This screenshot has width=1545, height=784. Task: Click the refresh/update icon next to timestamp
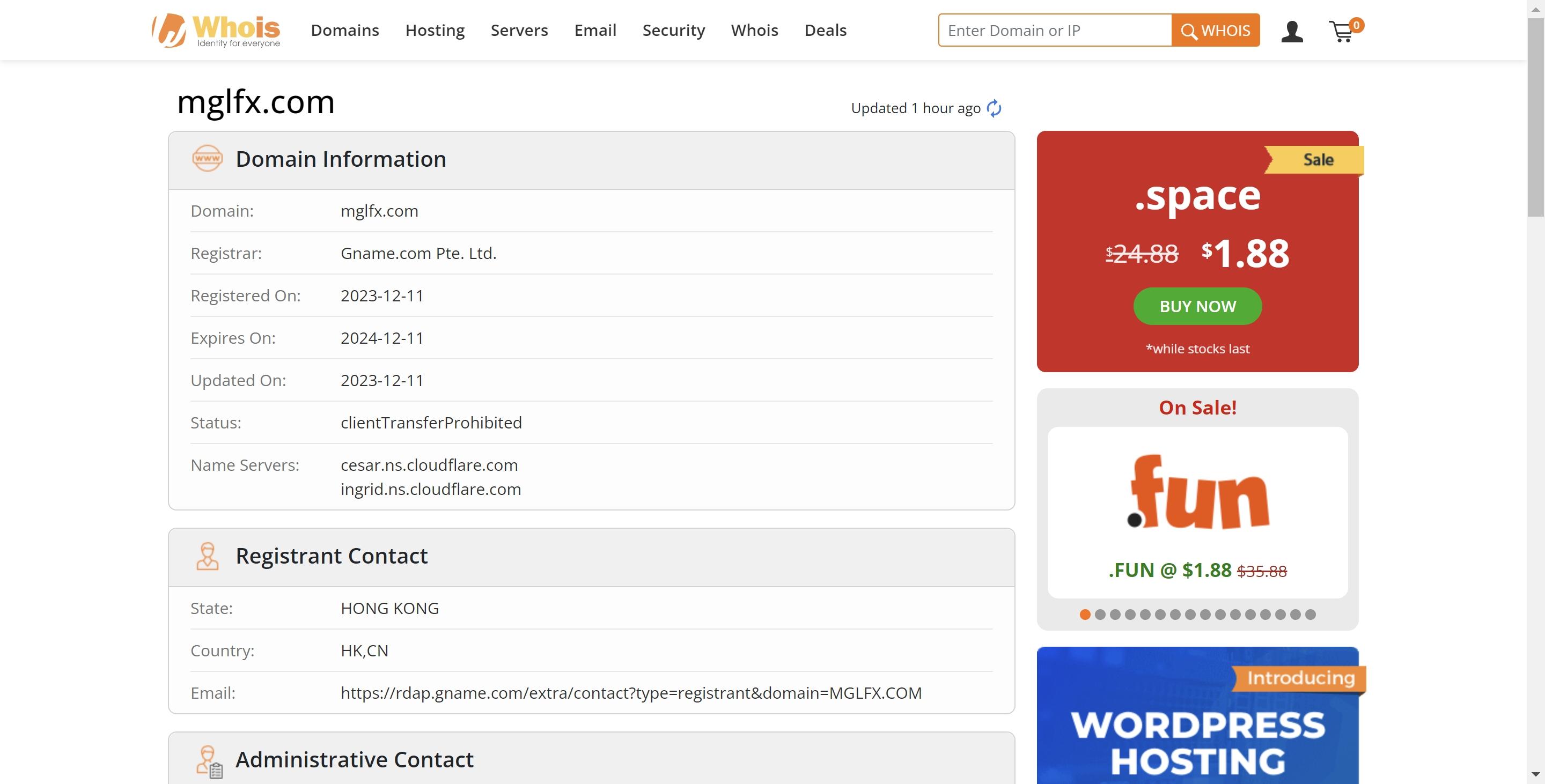[x=994, y=107]
